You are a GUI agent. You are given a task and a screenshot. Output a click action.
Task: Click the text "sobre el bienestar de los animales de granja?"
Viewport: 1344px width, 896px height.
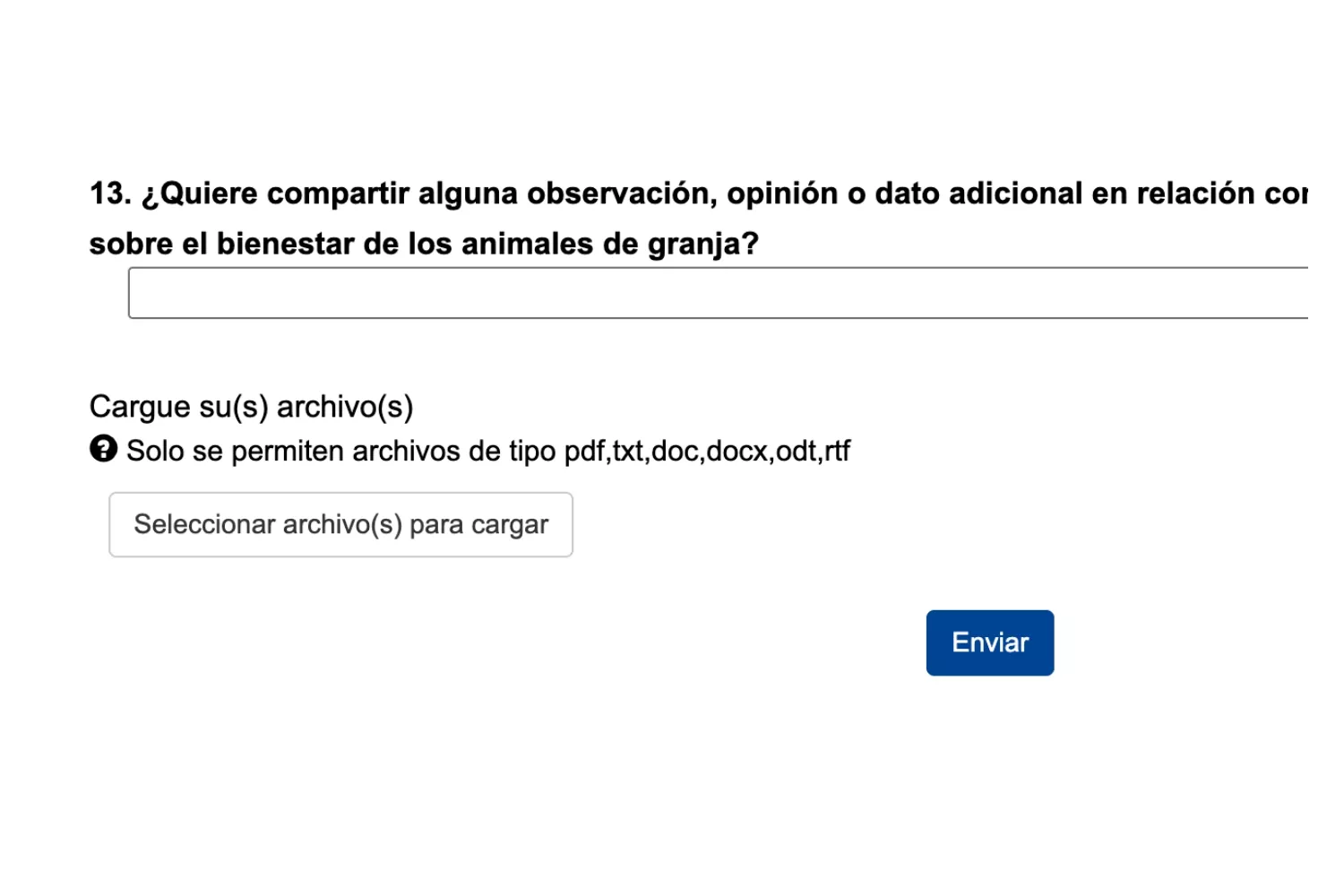(424, 244)
